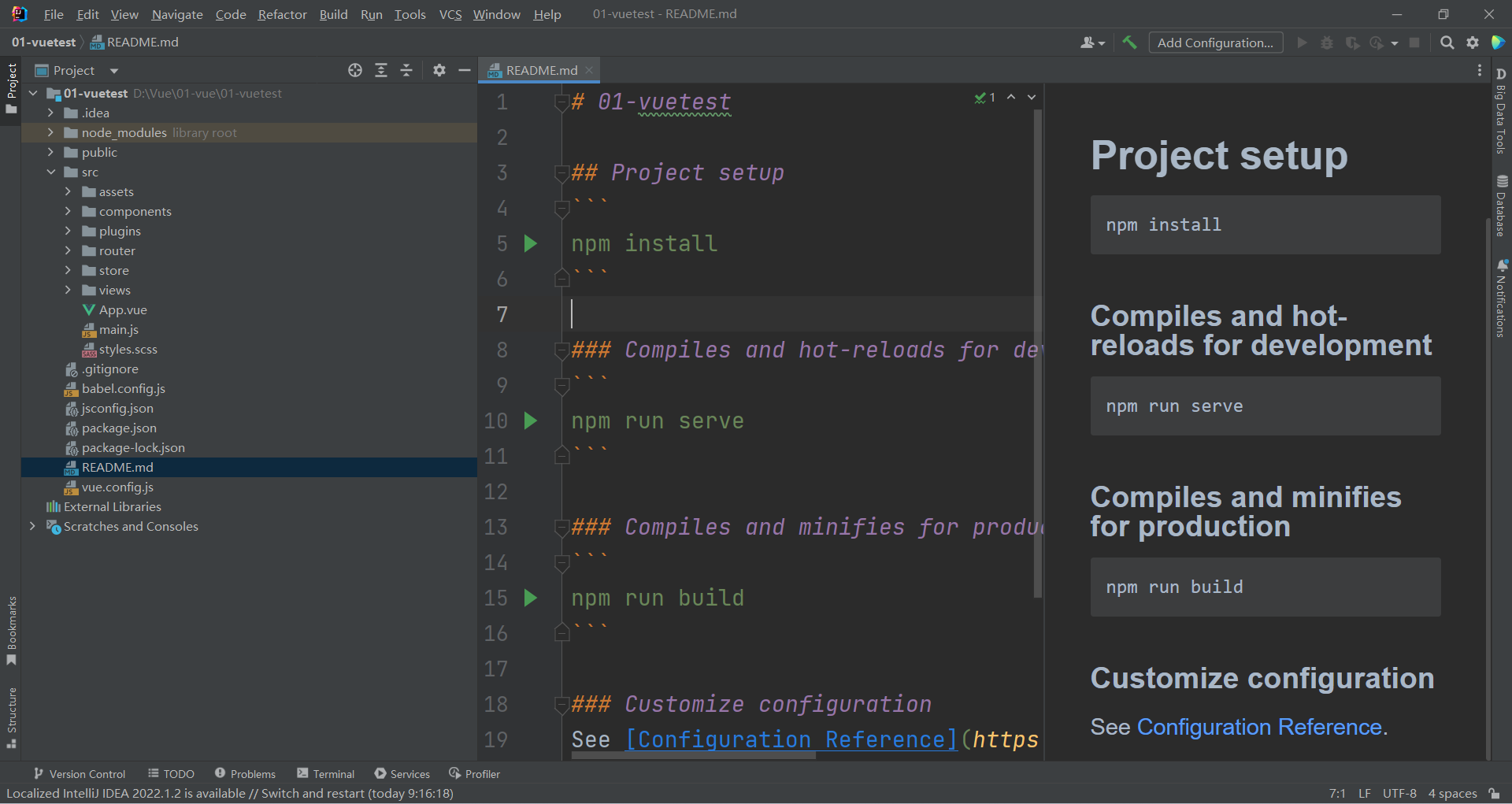Click the editor vertical scrollbar

(1038, 354)
